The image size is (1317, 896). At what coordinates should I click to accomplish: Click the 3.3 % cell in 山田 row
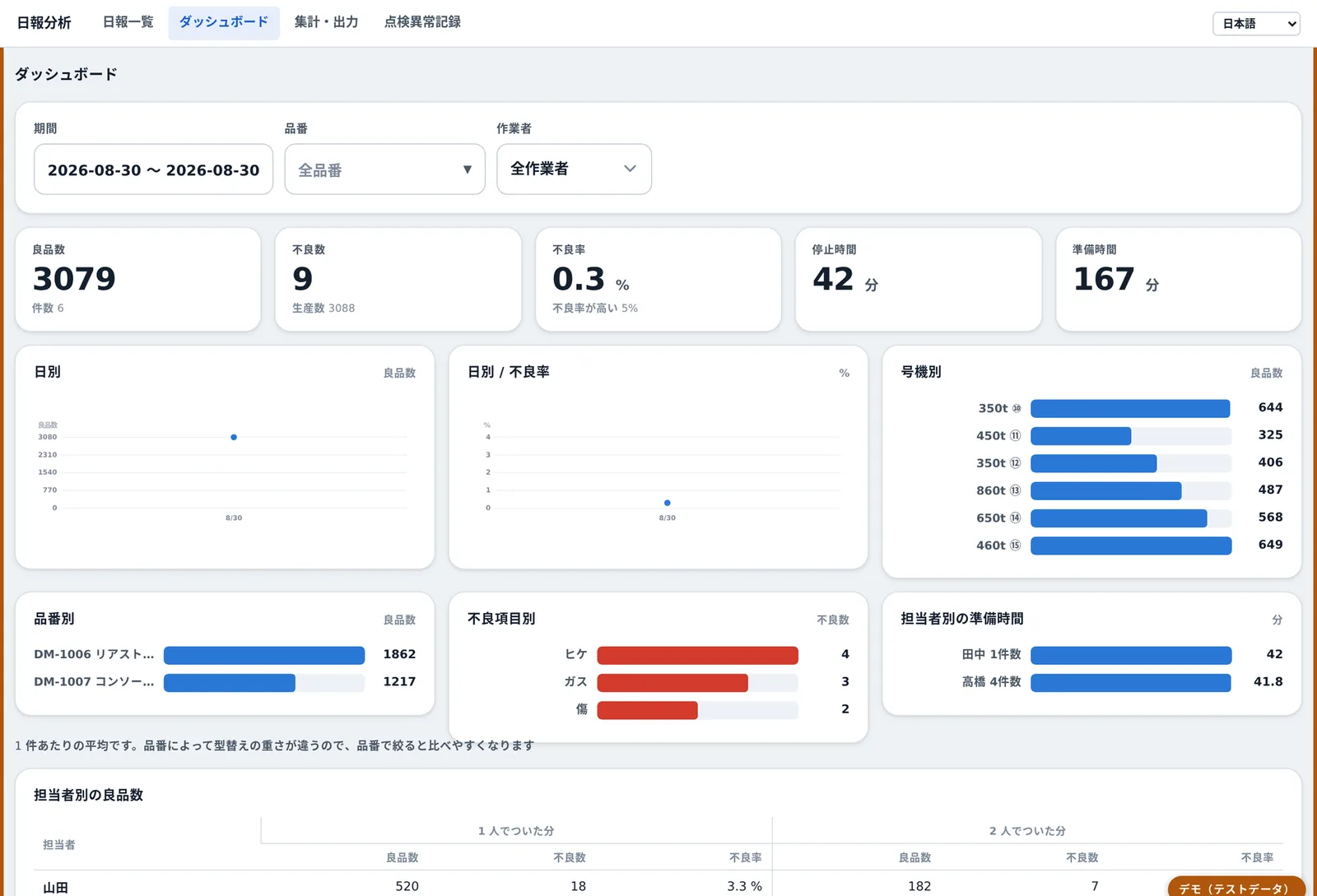click(744, 886)
